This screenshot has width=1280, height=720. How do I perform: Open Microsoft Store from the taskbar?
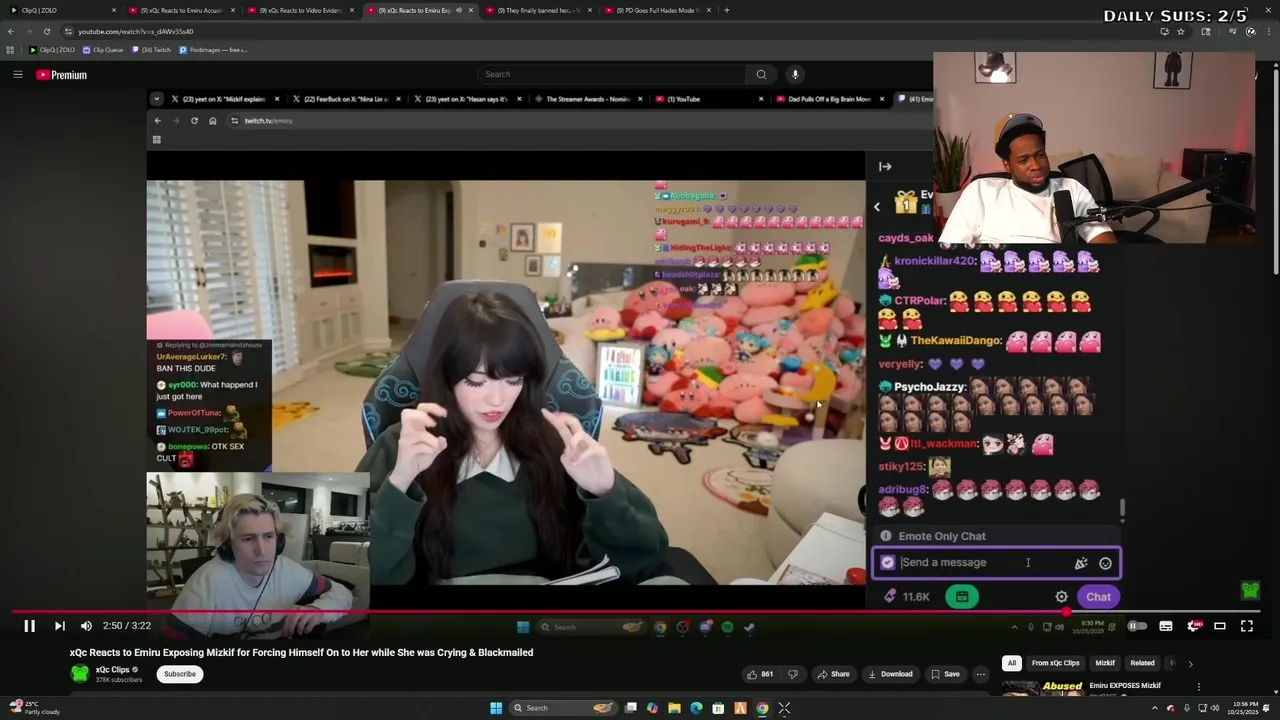point(718,708)
